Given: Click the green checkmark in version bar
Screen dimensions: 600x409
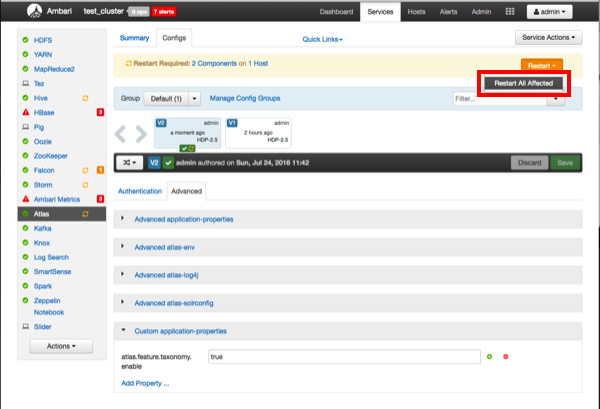Looking at the screenshot, I should point(168,163).
